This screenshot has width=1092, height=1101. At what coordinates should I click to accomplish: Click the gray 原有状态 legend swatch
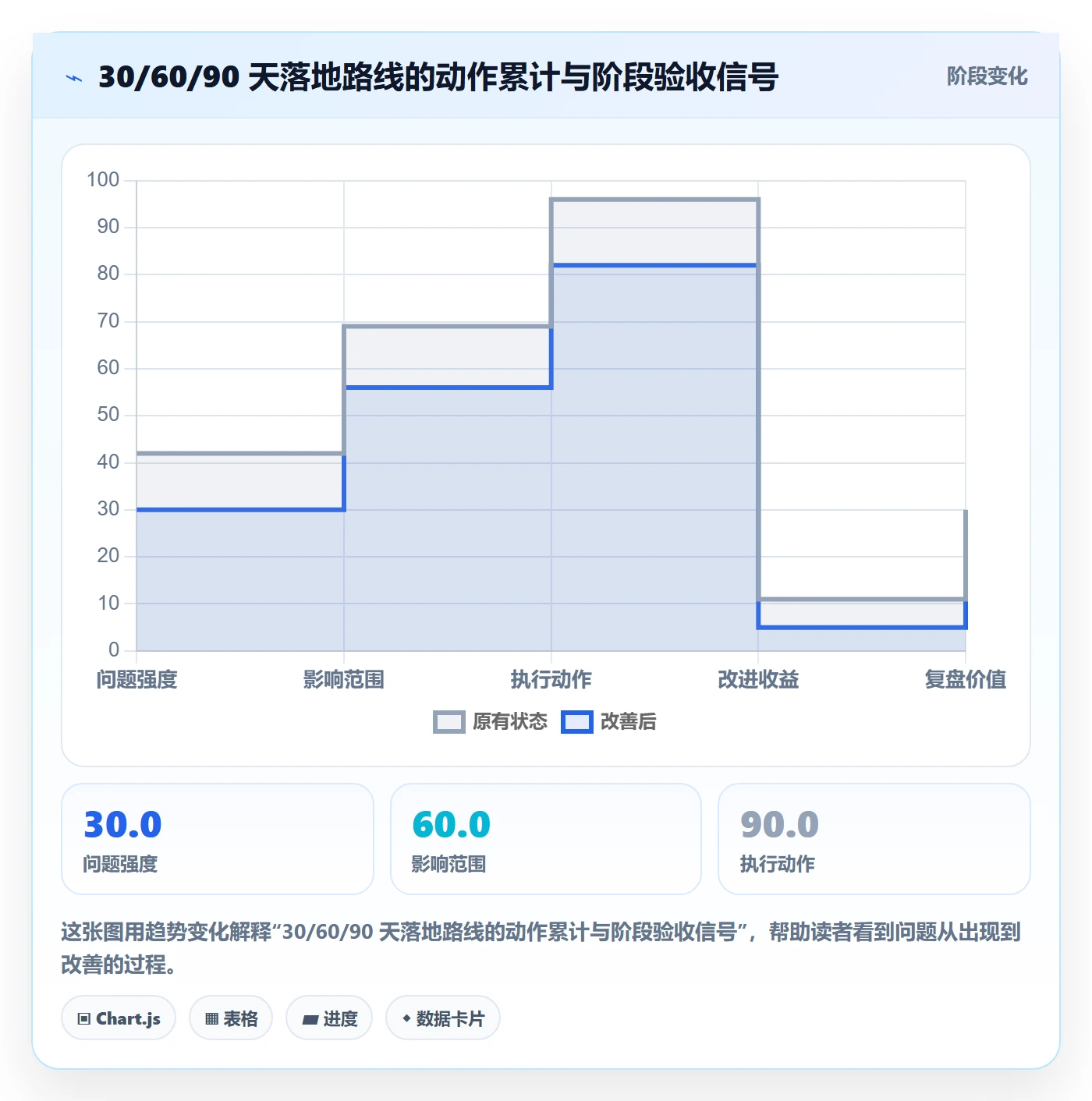449,722
